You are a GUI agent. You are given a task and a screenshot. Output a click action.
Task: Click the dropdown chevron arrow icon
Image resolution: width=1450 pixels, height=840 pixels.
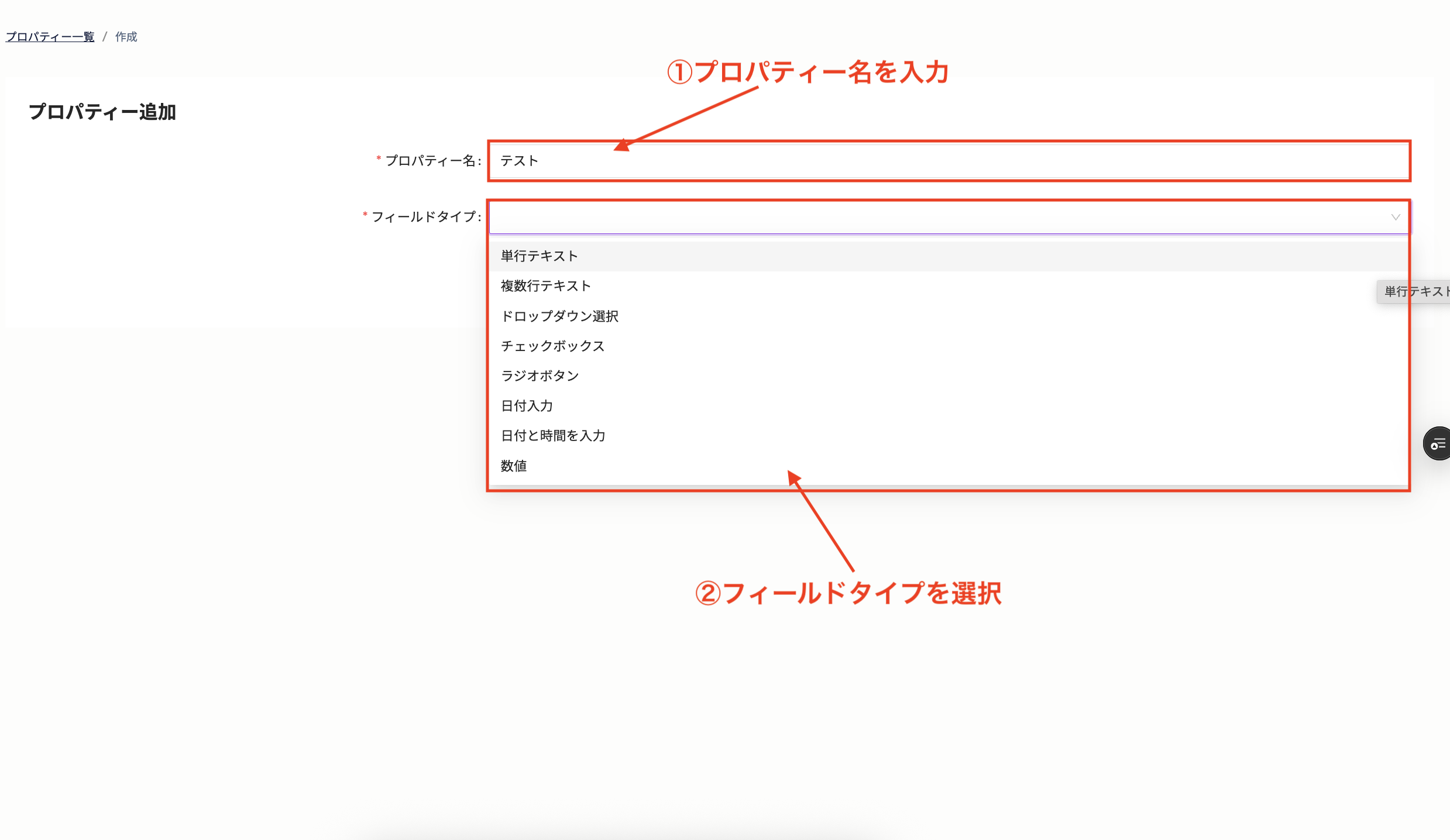point(1397,217)
